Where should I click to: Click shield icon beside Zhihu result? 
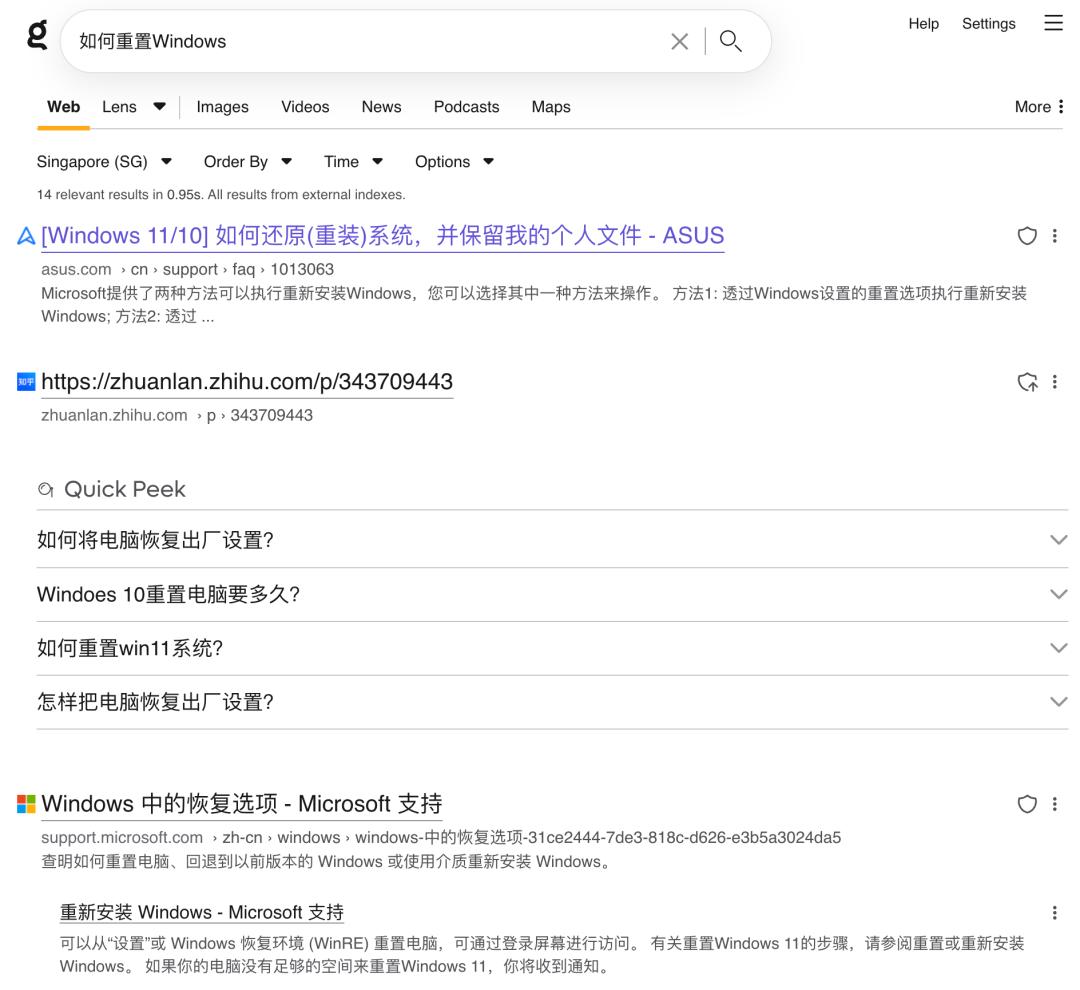point(1027,382)
